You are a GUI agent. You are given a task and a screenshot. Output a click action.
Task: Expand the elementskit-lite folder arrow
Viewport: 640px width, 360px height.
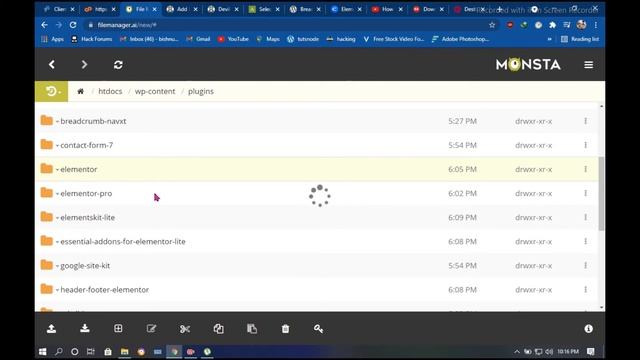[57, 218]
